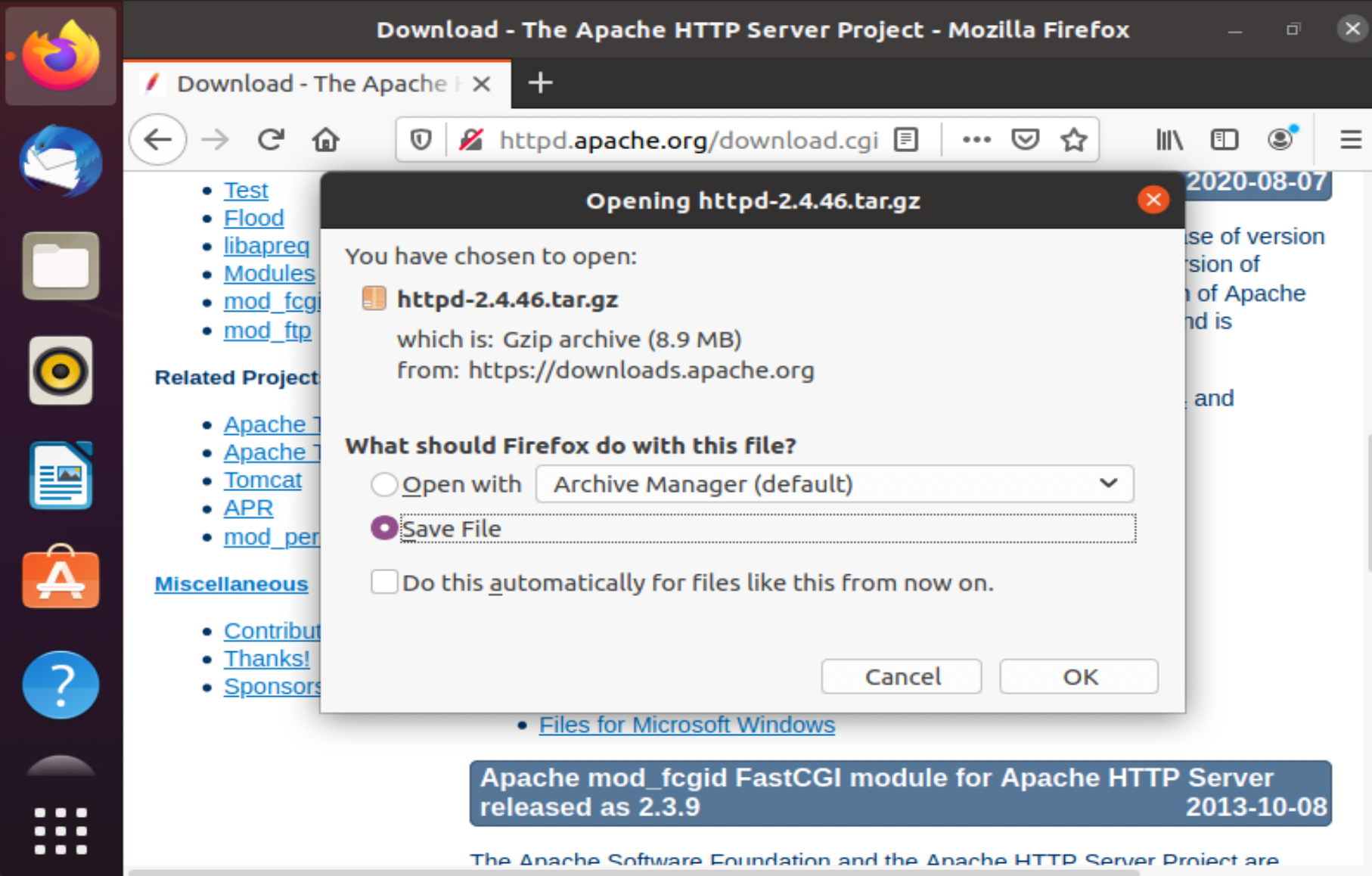This screenshot has height=876, width=1372.
Task: Reload the current page
Action: [271, 140]
